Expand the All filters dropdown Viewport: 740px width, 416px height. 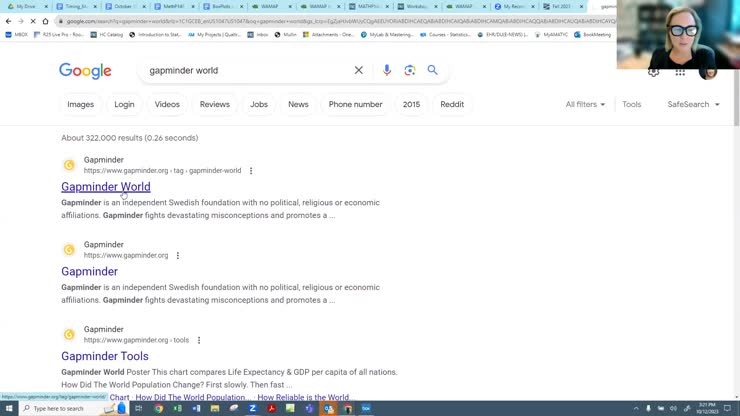pos(585,104)
